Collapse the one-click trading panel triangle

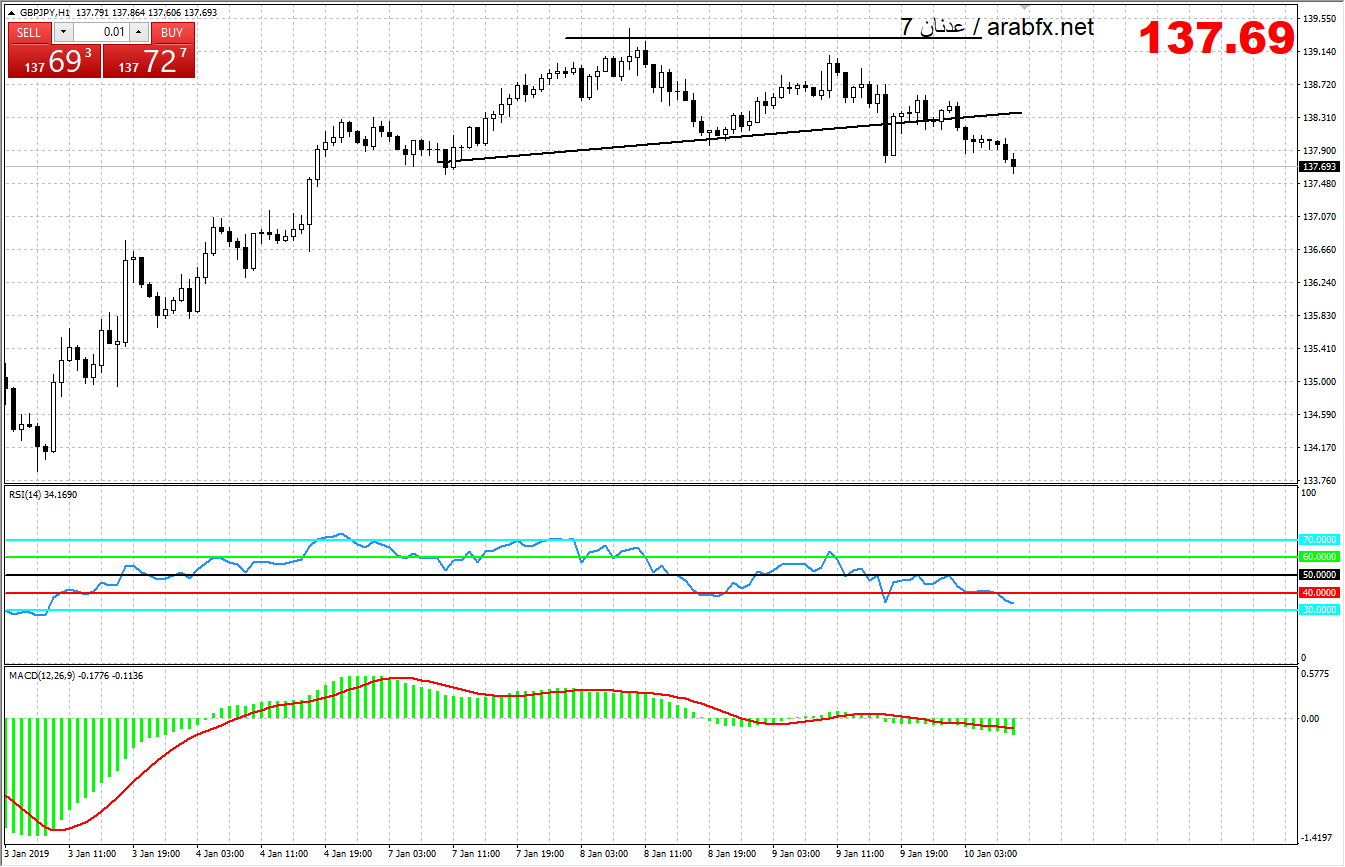coord(12,12)
